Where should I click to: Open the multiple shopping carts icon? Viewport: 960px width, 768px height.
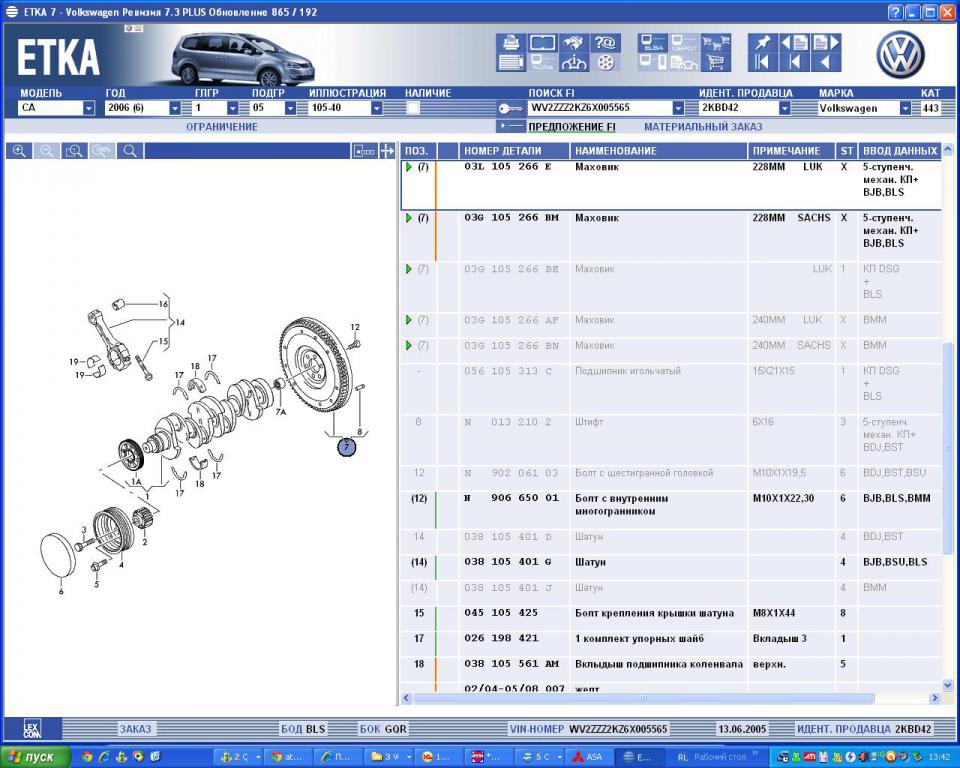[x=715, y=42]
